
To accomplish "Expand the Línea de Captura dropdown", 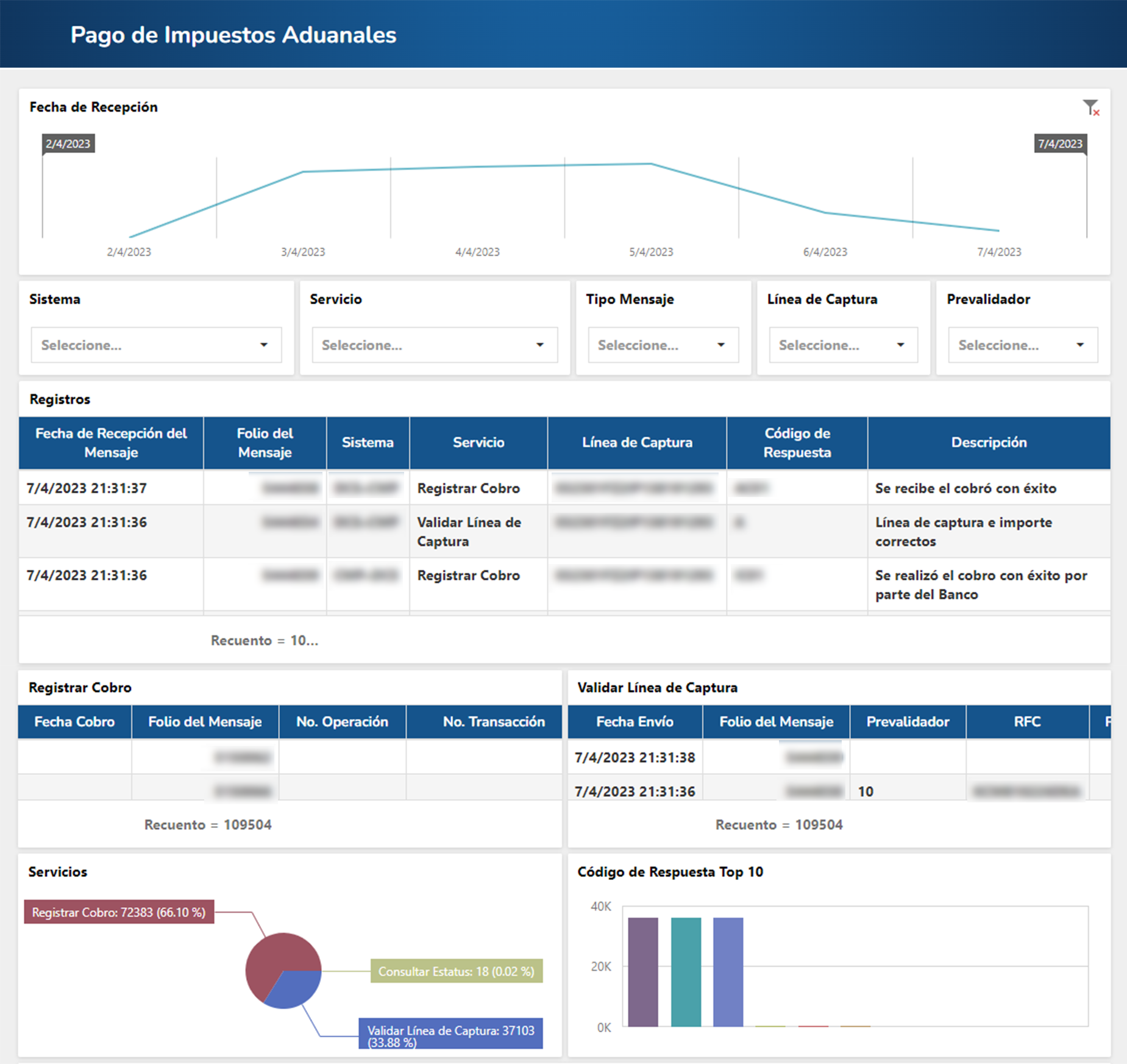I will (843, 345).
